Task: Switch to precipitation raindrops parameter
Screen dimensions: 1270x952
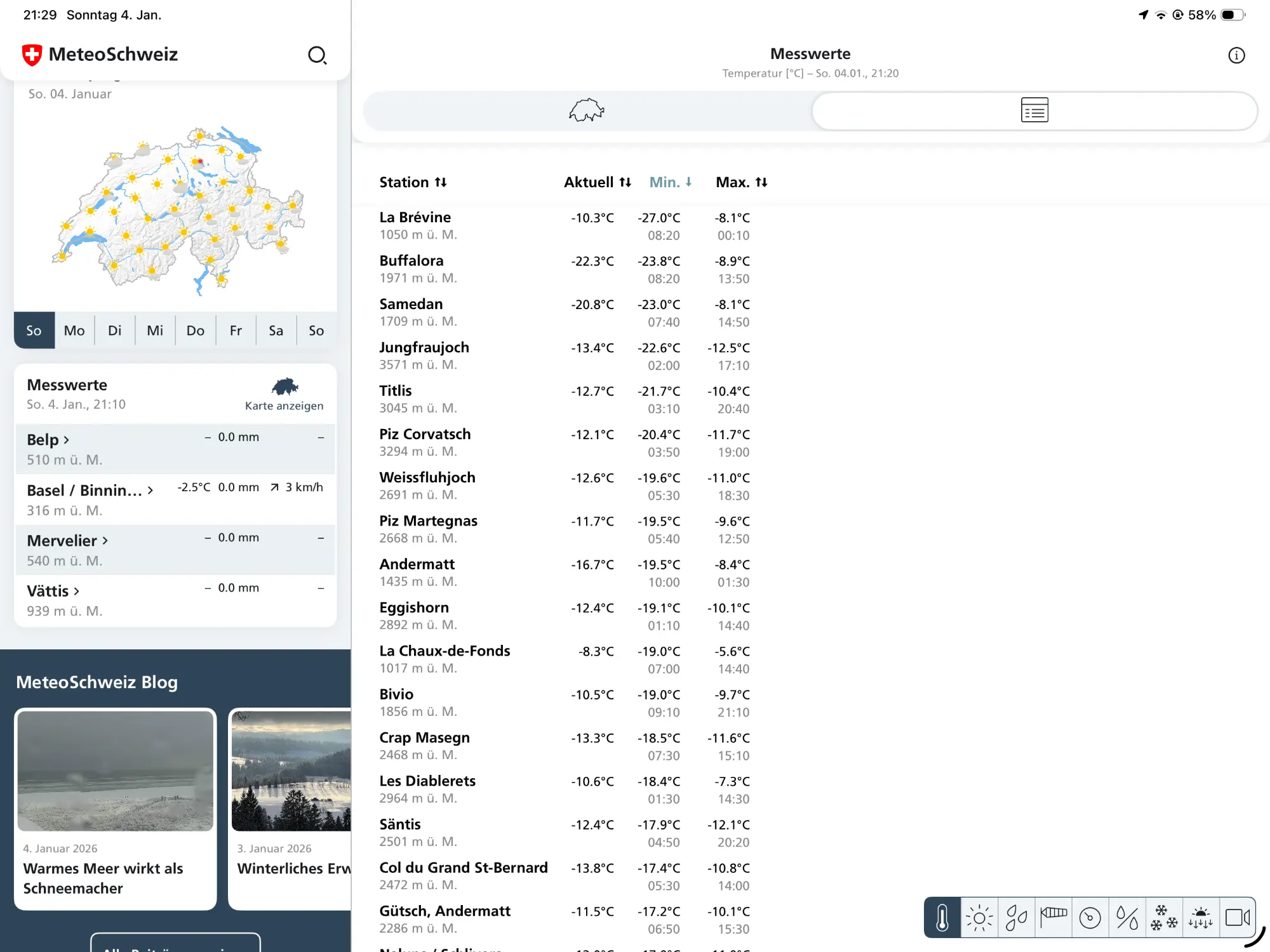Action: [1016, 917]
